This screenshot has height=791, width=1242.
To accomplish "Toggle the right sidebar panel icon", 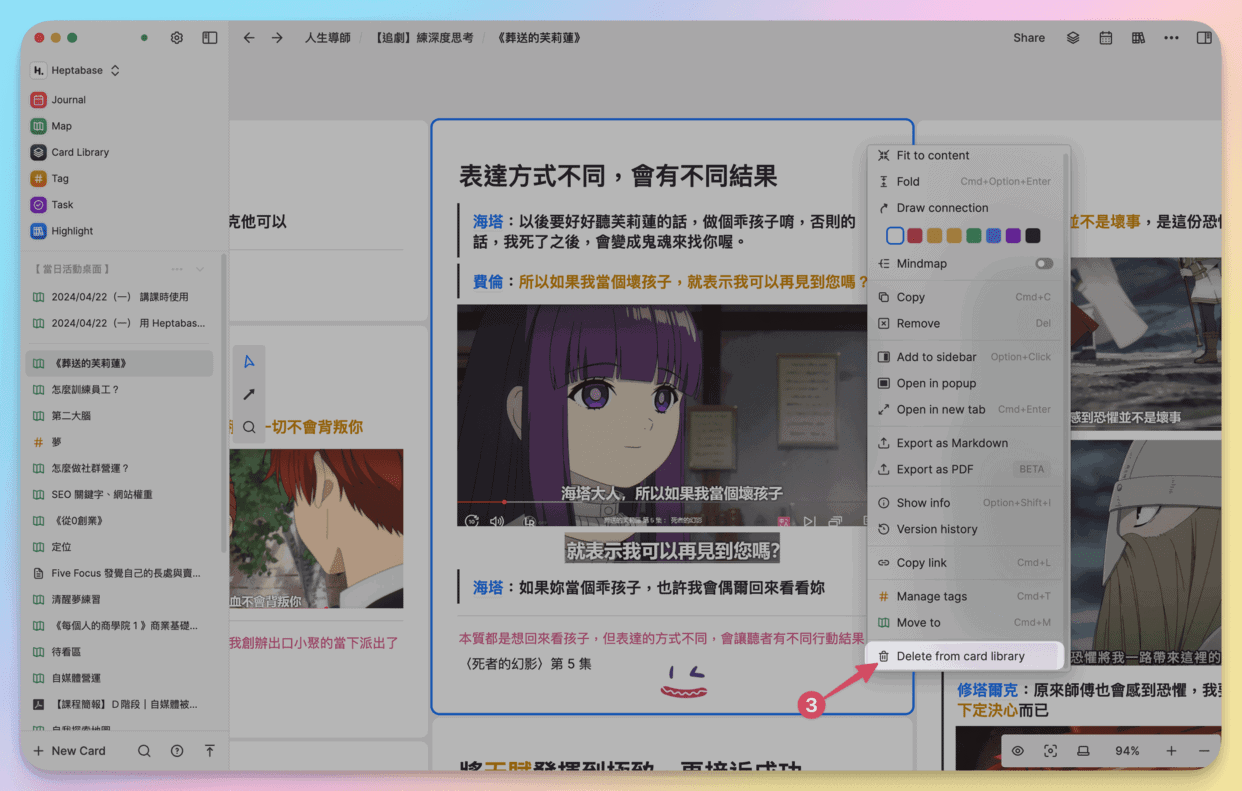I will click(1204, 38).
